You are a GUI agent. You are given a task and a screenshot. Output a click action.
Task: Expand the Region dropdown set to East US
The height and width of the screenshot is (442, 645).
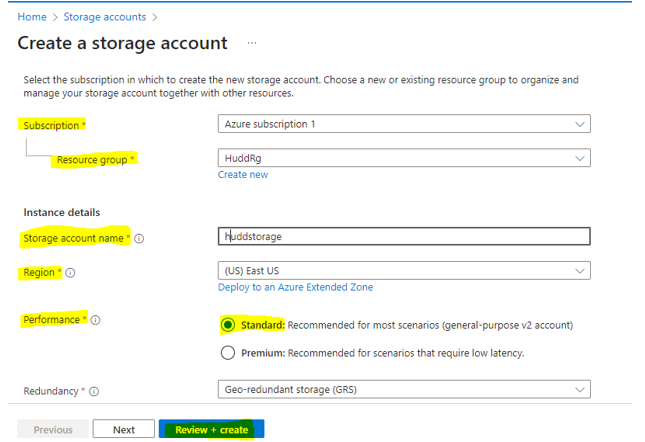pyautogui.click(x=403, y=270)
